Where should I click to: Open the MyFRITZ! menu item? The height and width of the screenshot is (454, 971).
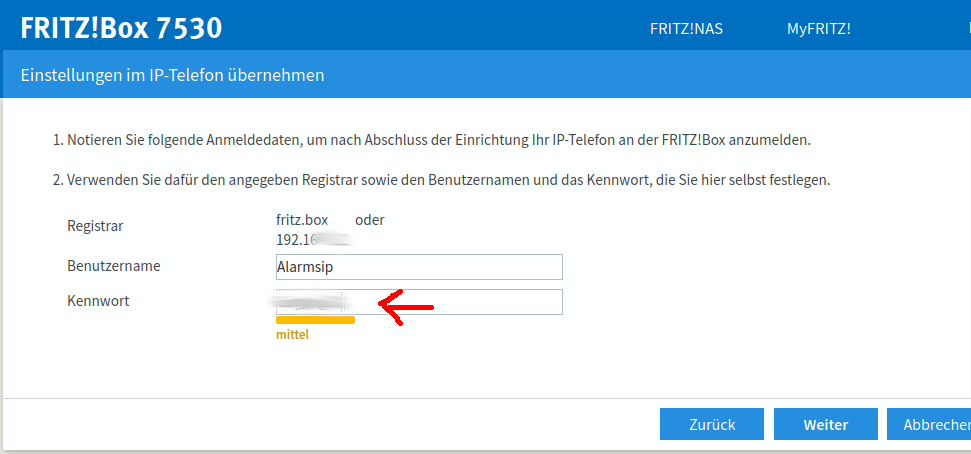818,29
